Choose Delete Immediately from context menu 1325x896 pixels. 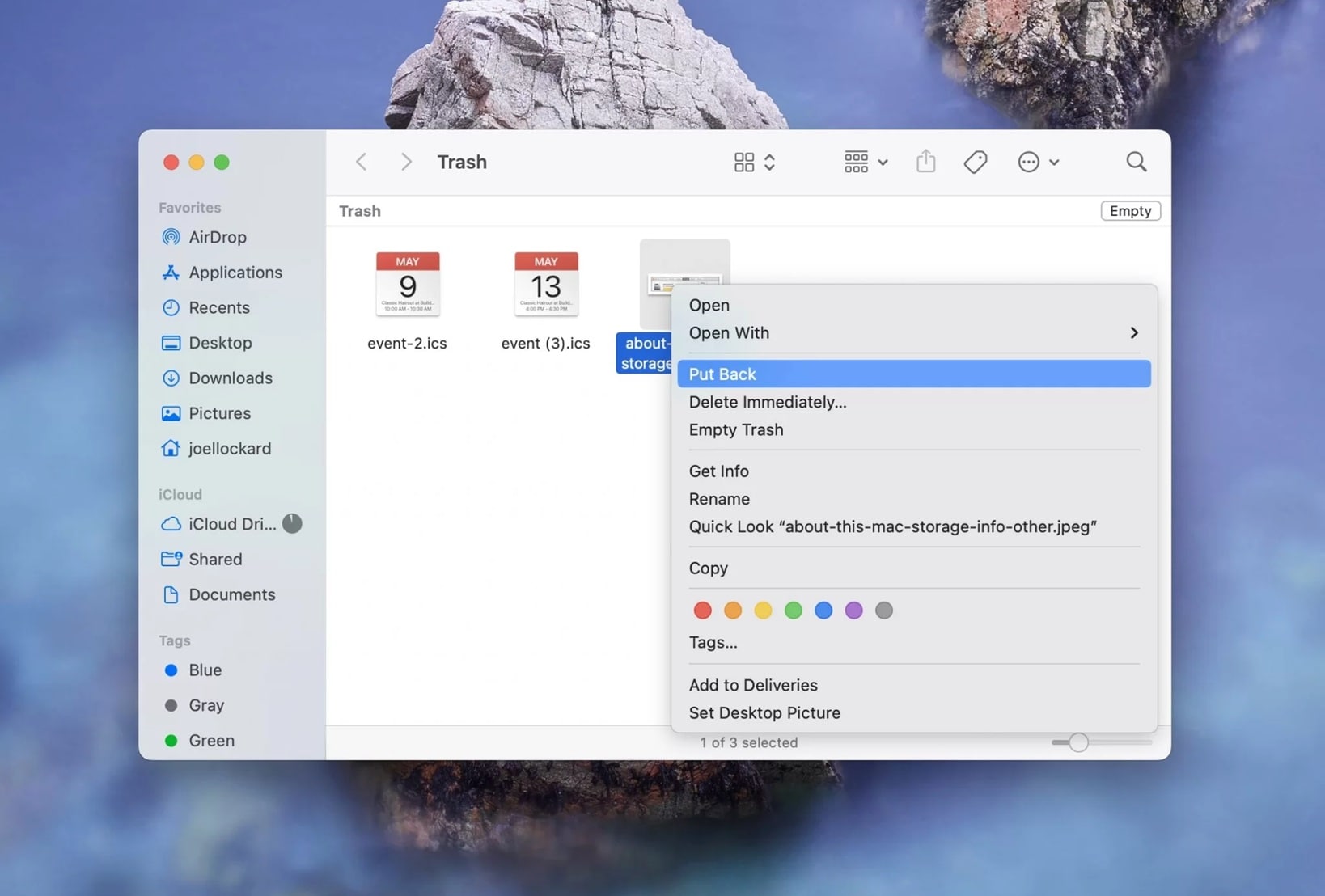point(913,402)
